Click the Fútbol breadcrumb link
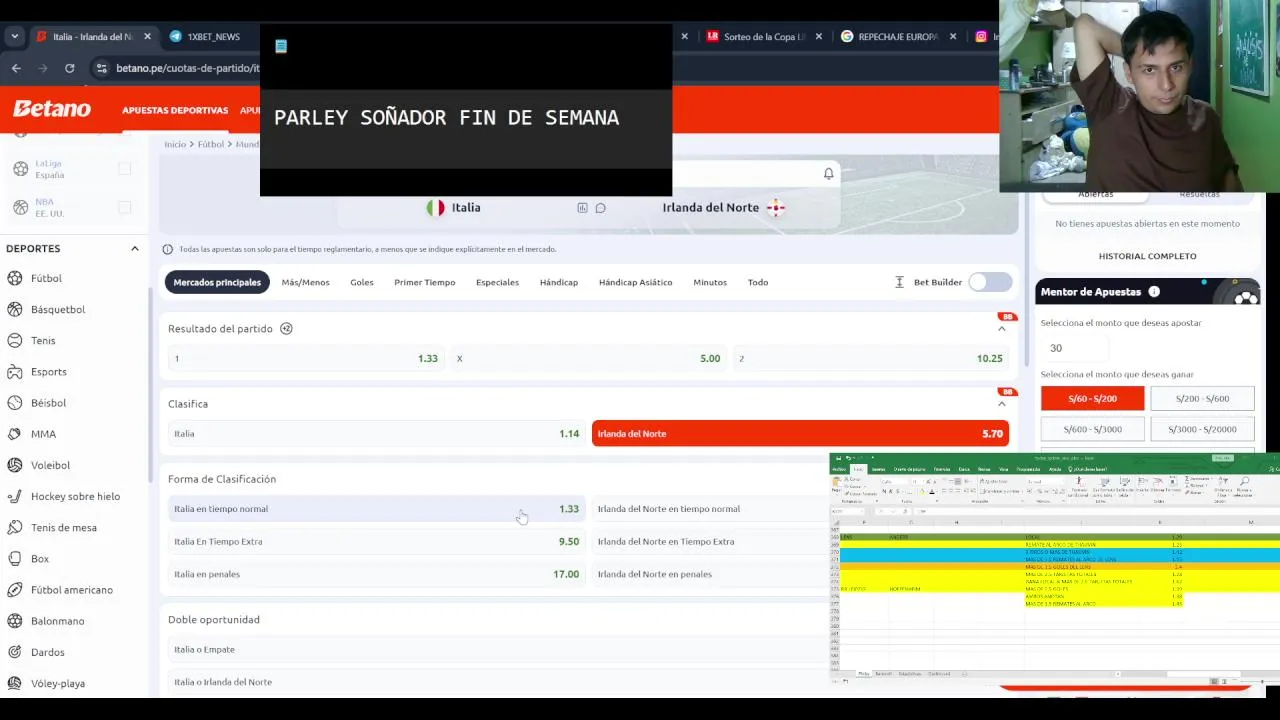 click(x=211, y=144)
